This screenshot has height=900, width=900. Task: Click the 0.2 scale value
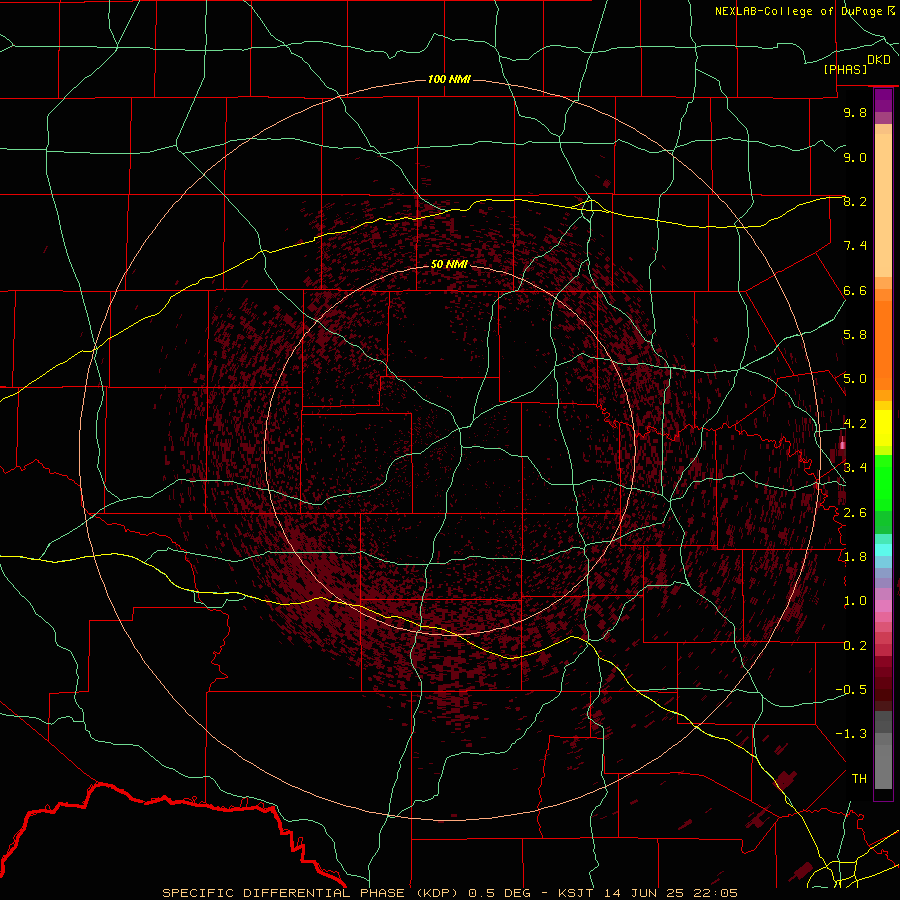click(855, 646)
